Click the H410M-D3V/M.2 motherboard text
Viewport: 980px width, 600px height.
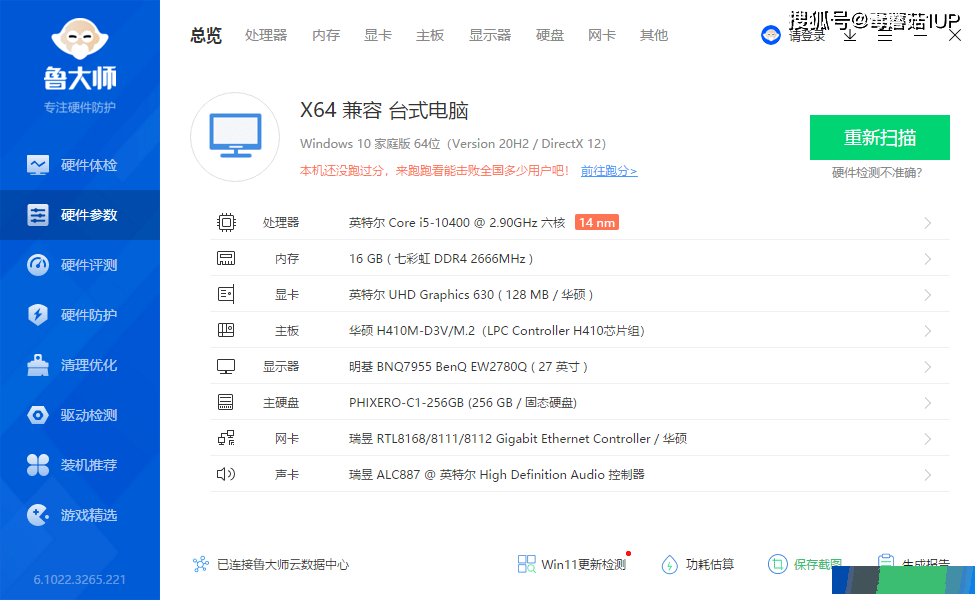[496, 331]
